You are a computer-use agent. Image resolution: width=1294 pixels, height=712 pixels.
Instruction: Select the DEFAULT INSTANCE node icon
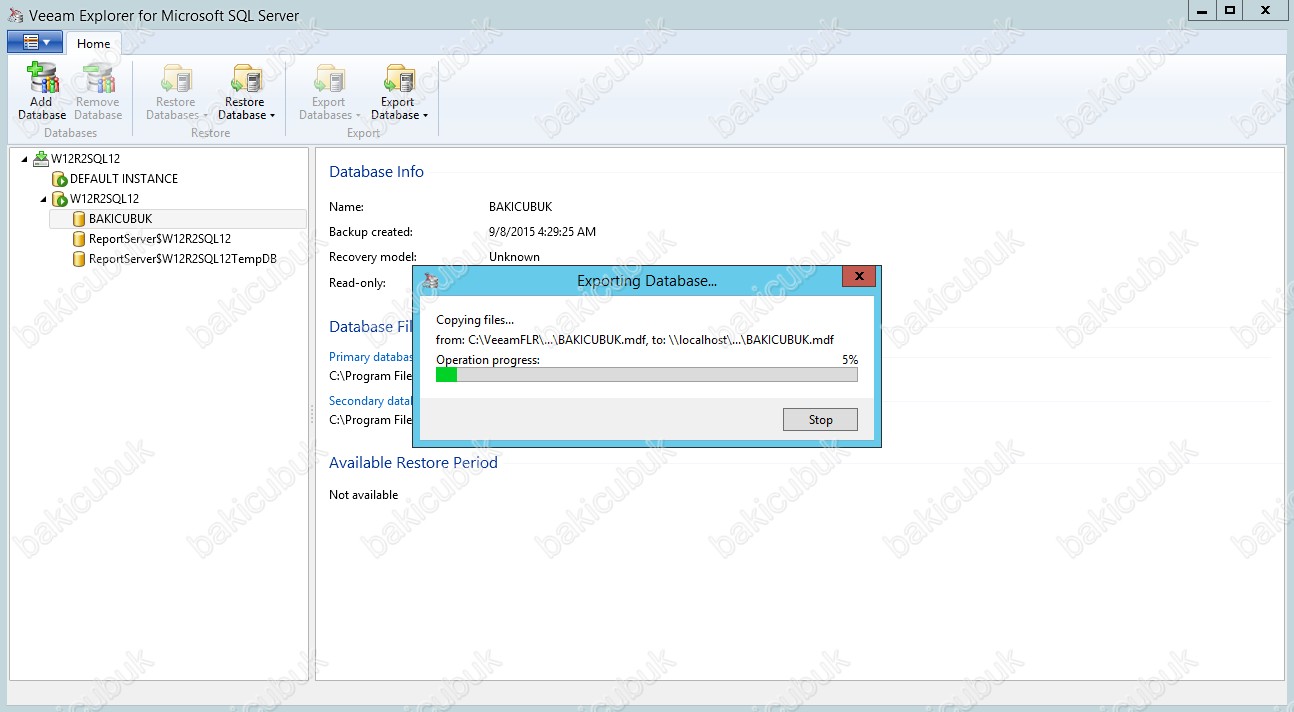(59, 179)
